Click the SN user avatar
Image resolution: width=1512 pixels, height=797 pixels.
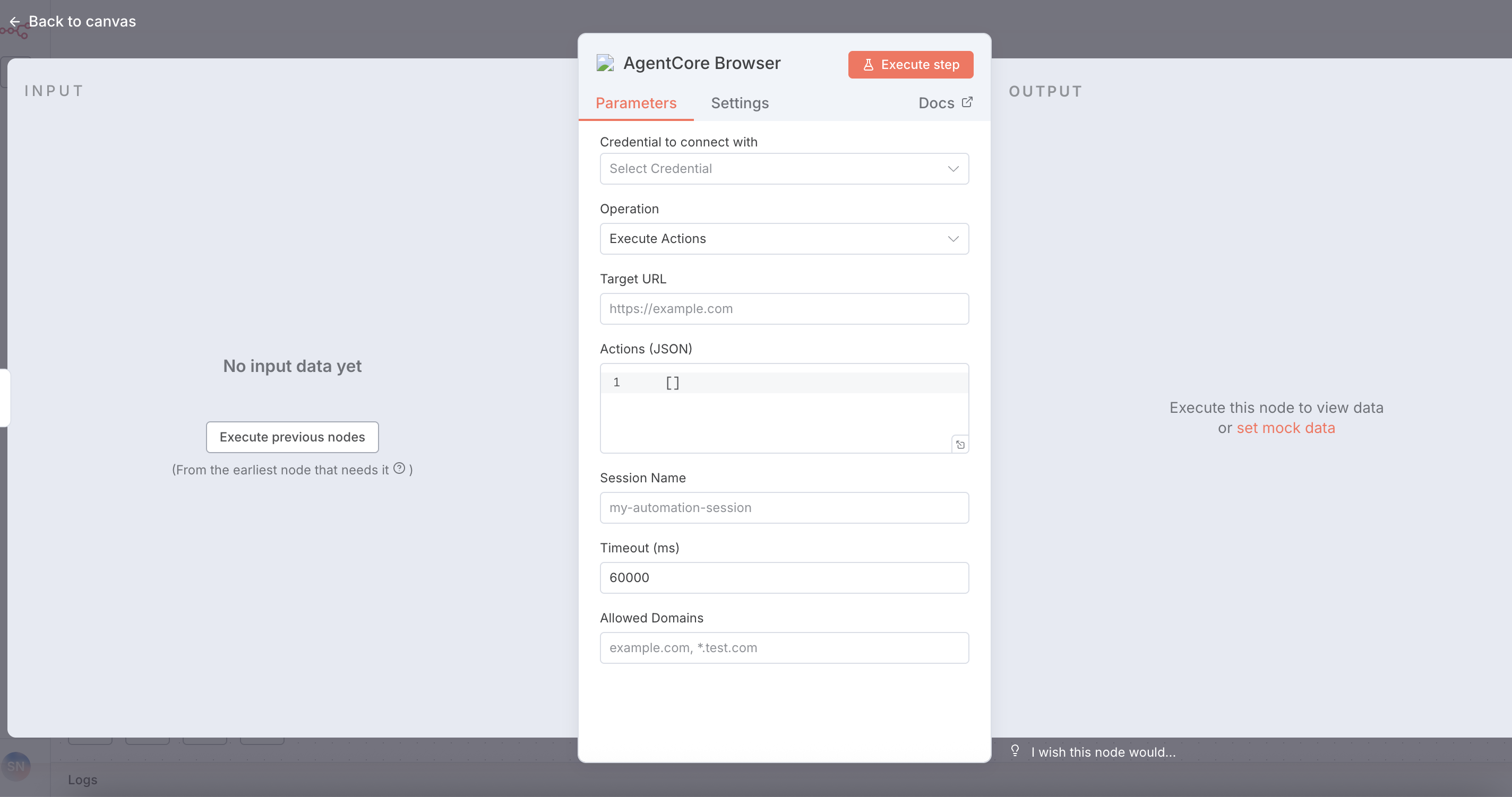coord(16,766)
